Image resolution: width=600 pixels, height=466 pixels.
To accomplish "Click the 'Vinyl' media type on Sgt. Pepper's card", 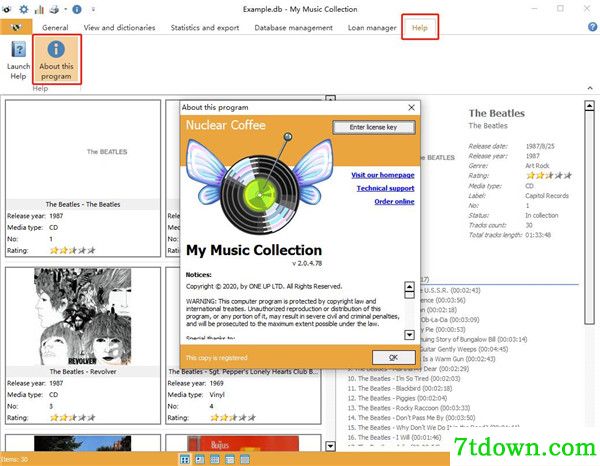I will tap(217, 394).
